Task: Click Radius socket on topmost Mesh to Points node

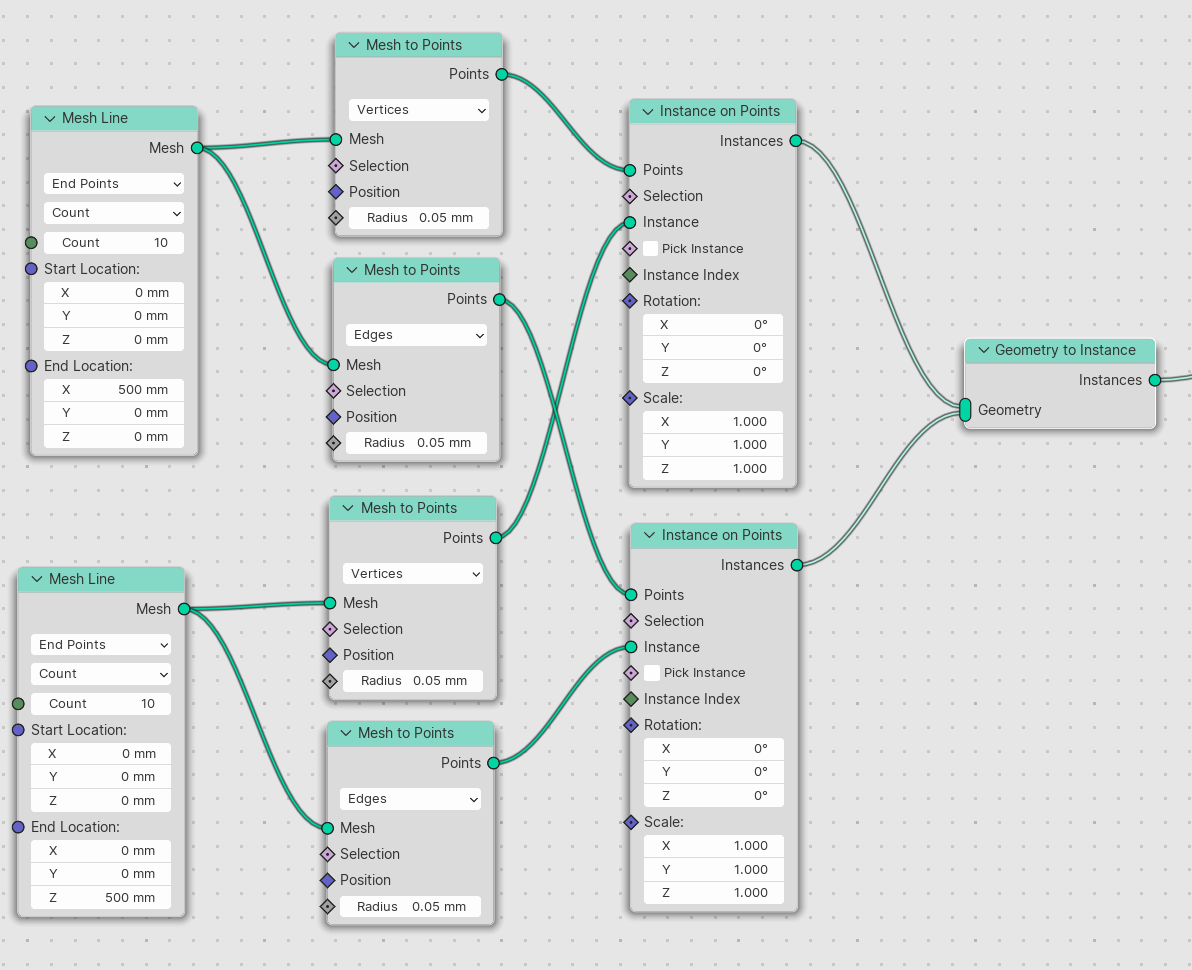Action: click(x=336, y=218)
